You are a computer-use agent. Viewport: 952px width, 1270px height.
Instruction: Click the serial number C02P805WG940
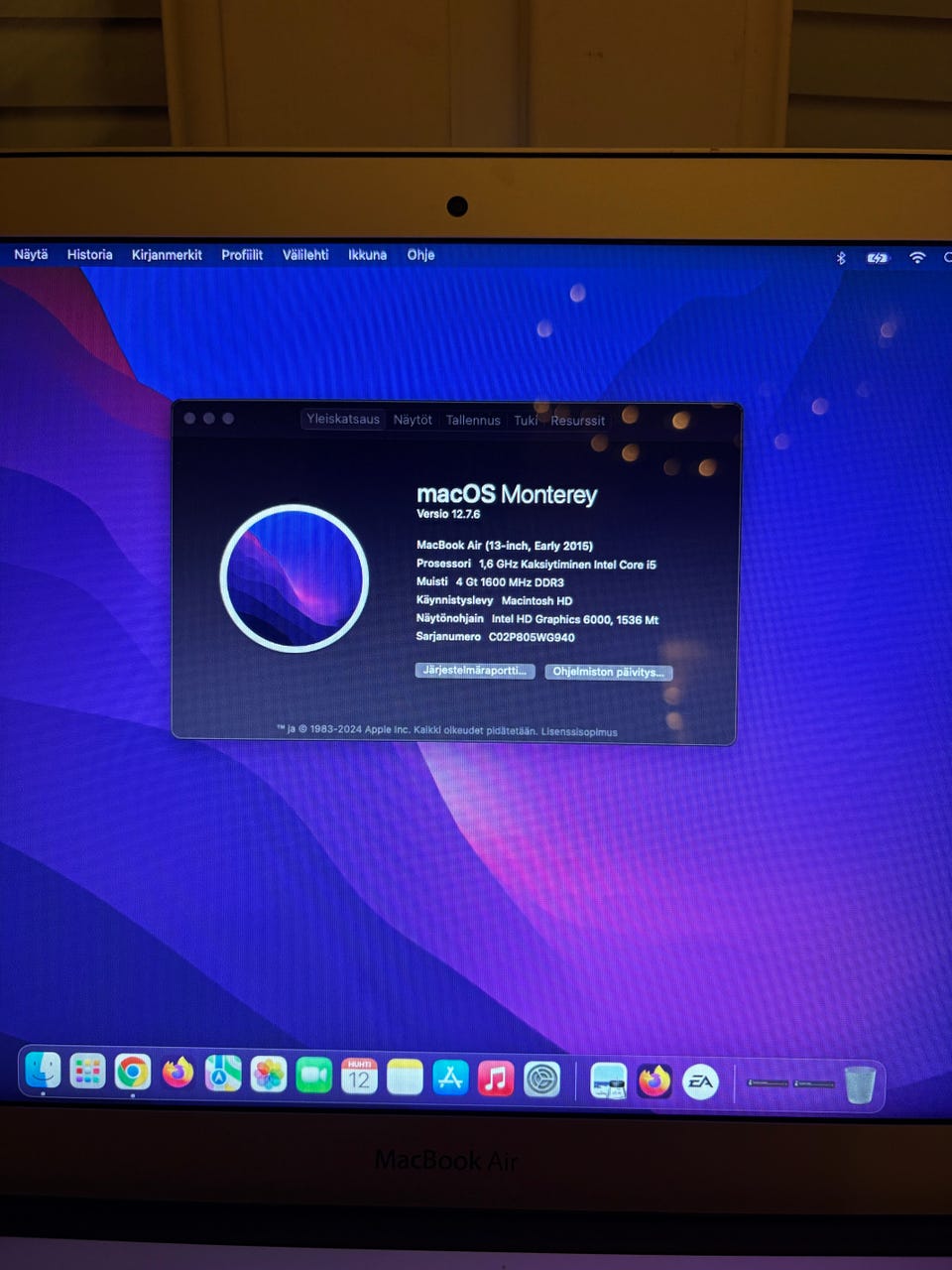(532, 637)
